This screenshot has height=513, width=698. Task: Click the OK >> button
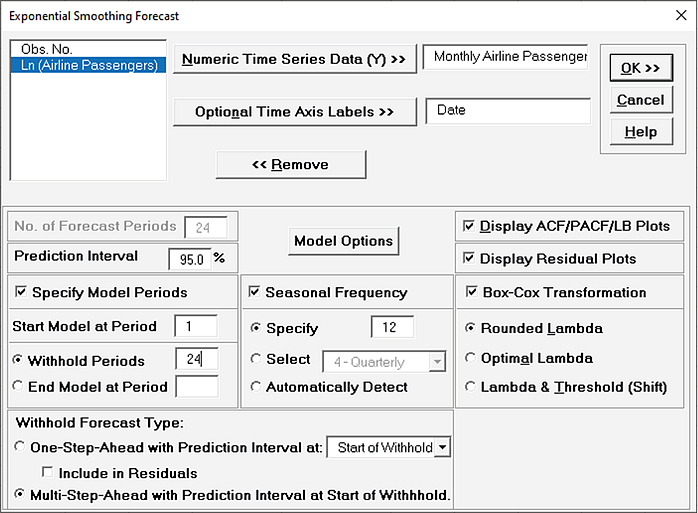point(641,68)
